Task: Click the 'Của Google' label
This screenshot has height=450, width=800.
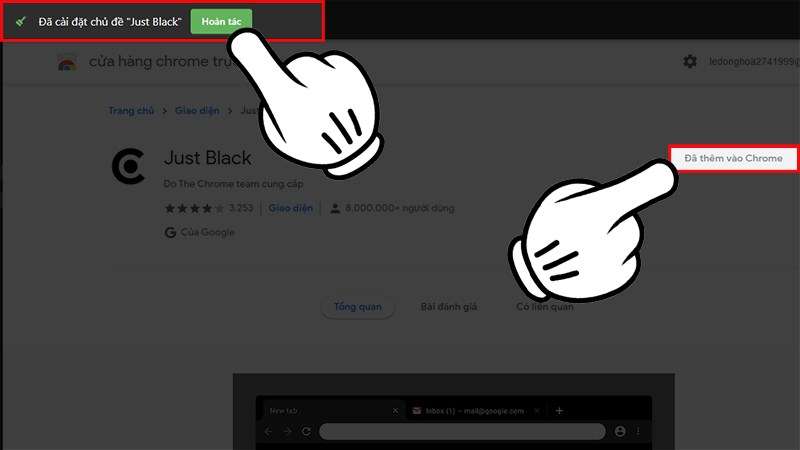Action: pos(207,233)
